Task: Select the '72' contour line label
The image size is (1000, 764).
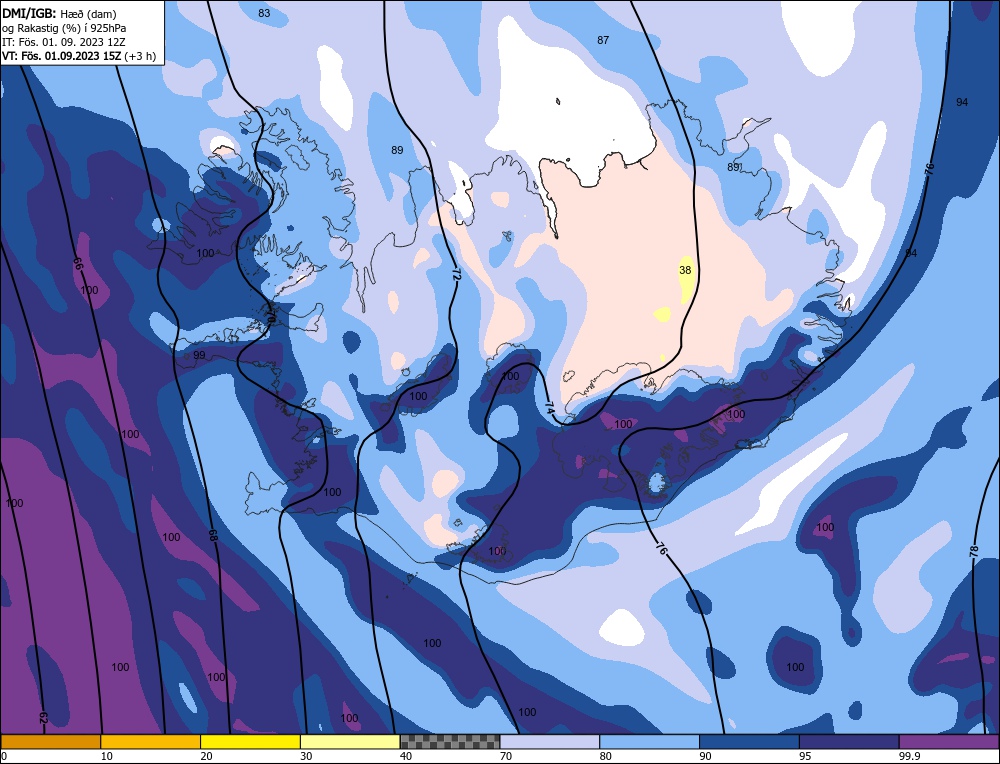Action: pos(456,274)
